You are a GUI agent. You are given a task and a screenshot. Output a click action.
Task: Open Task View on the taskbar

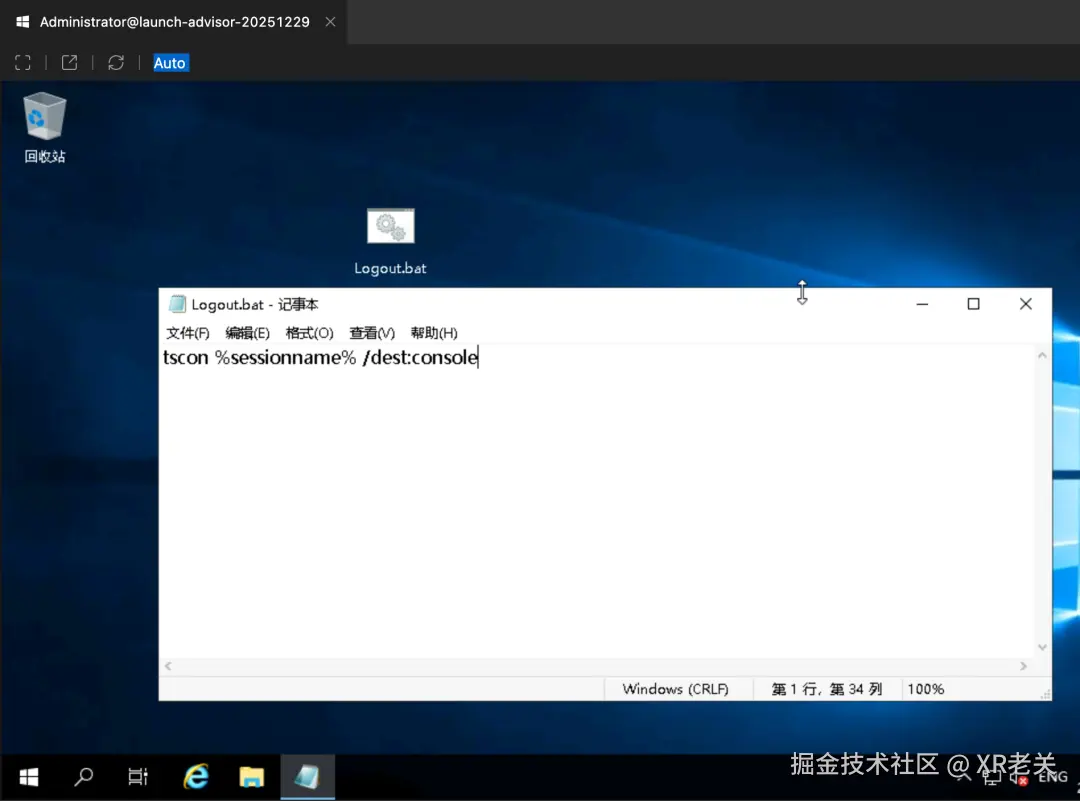pyautogui.click(x=138, y=778)
